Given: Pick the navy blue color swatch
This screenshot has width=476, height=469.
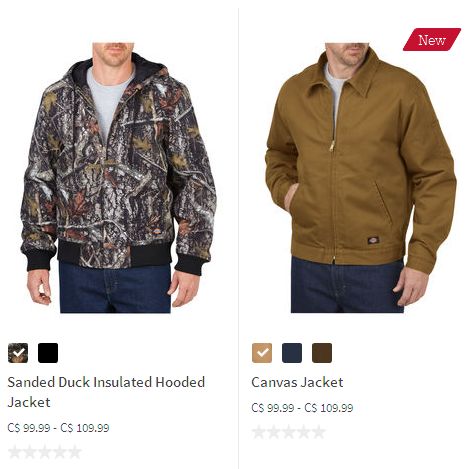Looking at the screenshot, I should pos(292,353).
